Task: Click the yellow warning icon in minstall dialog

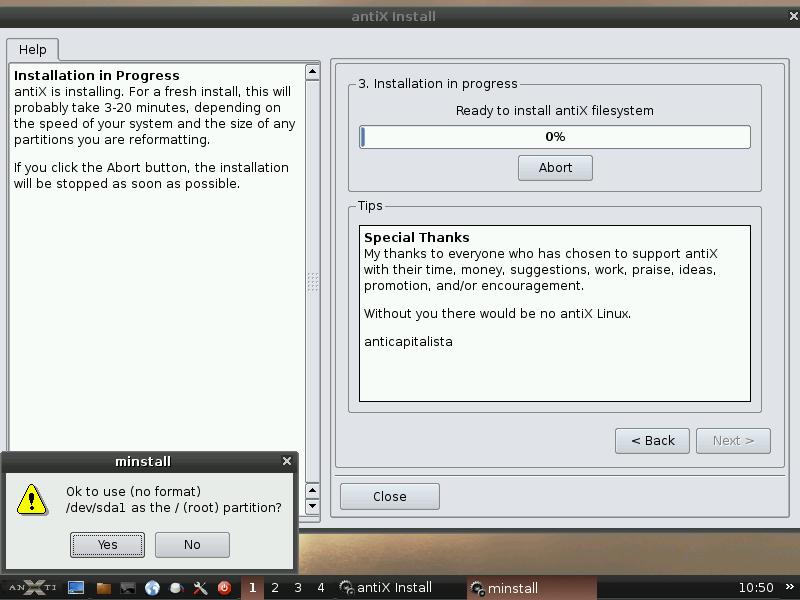Action: pos(32,500)
